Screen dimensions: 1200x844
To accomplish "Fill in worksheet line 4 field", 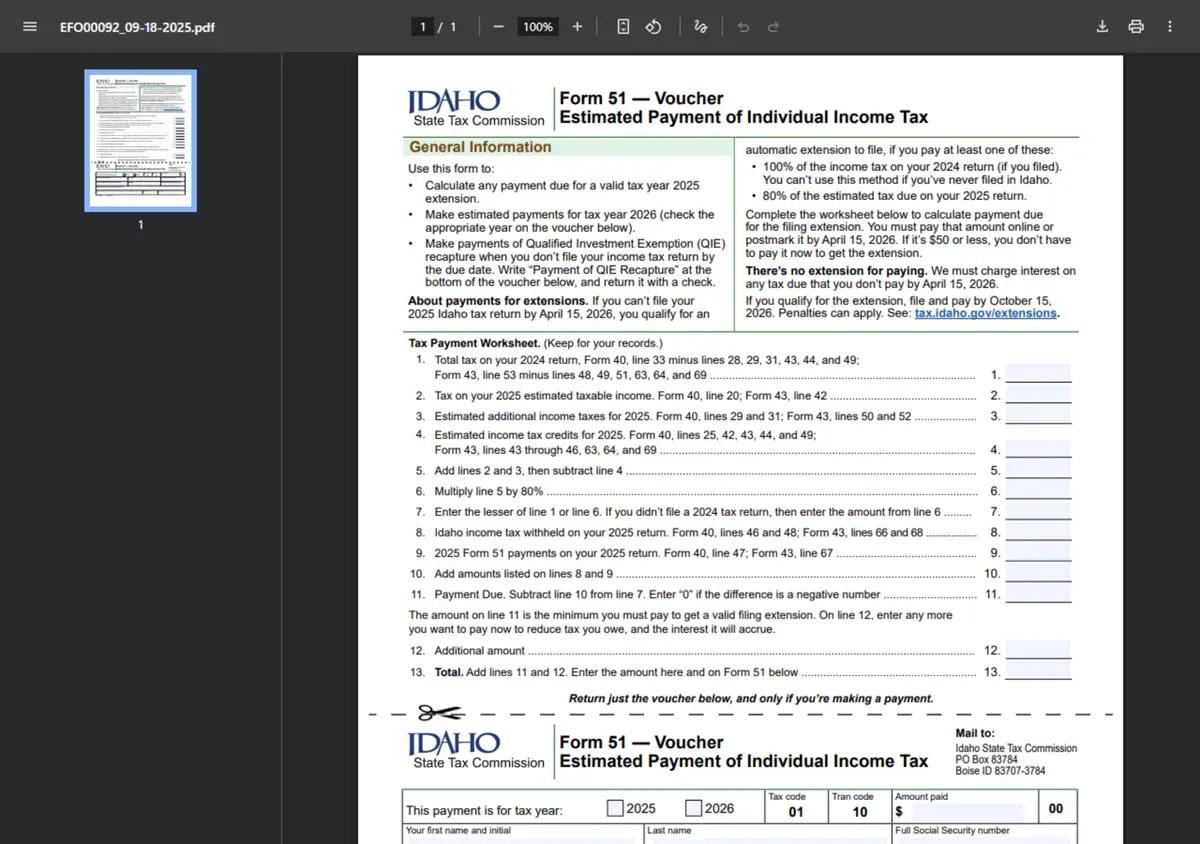I will click(1038, 449).
